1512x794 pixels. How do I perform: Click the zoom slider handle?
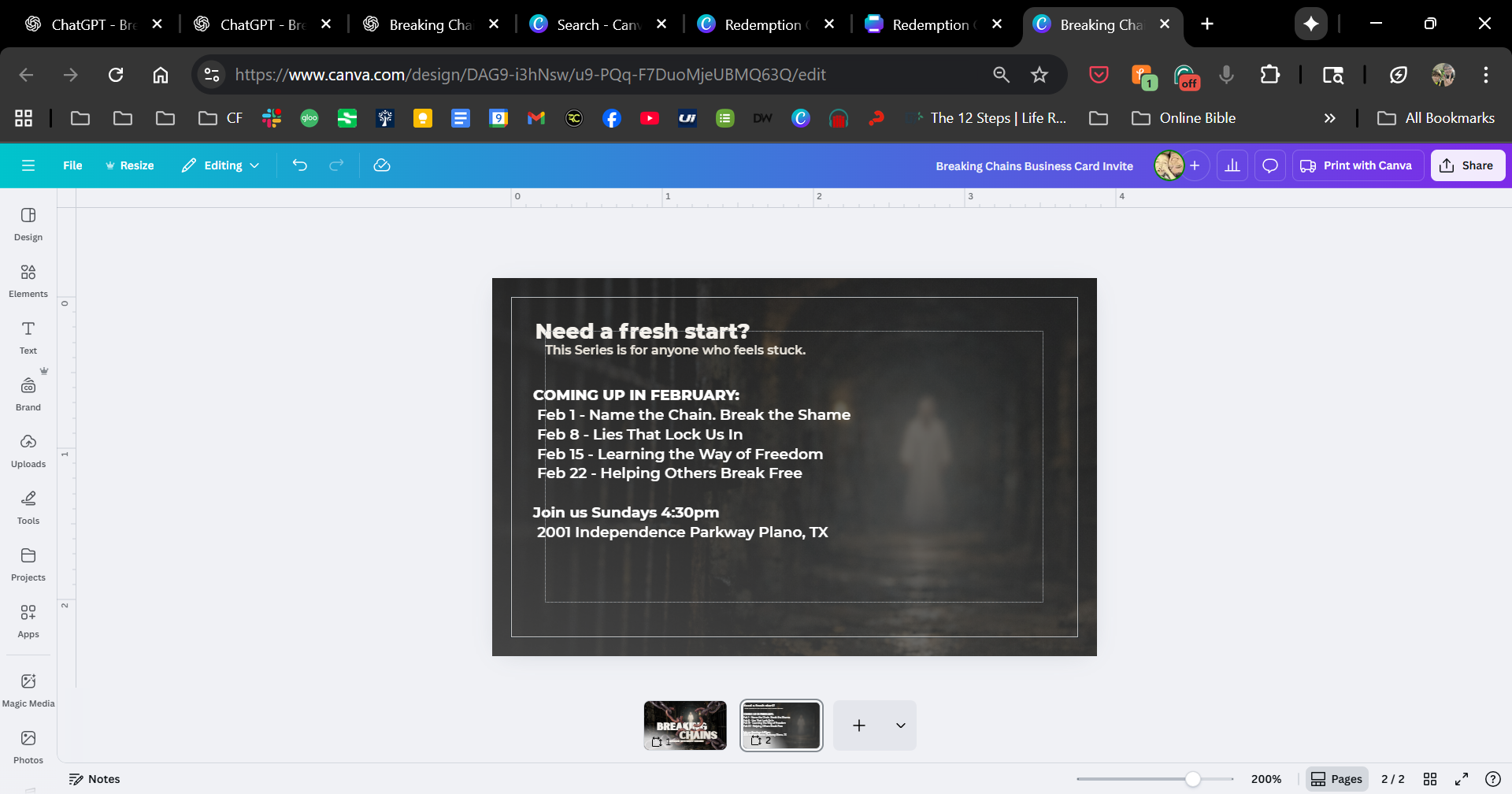[1193, 779]
